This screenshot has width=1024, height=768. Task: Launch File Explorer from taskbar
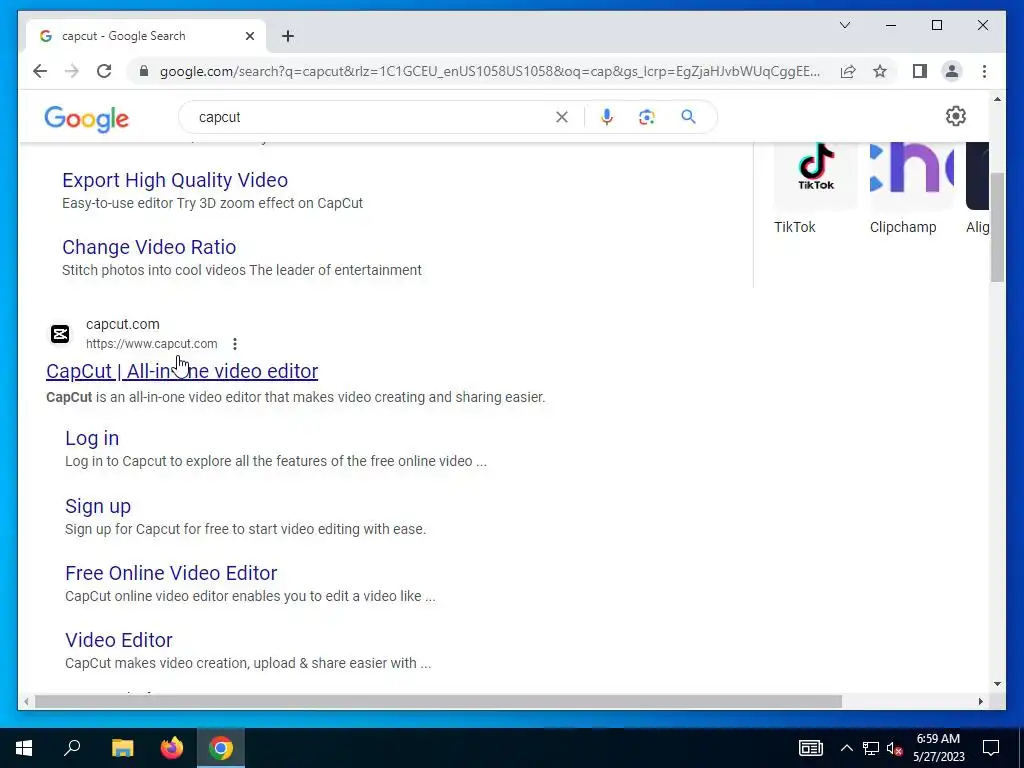pyautogui.click(x=122, y=748)
